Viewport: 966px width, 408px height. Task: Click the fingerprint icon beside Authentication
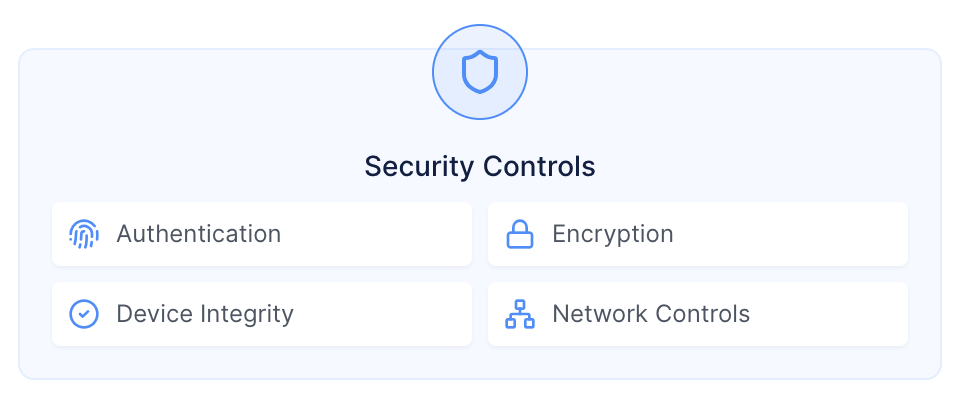point(84,234)
